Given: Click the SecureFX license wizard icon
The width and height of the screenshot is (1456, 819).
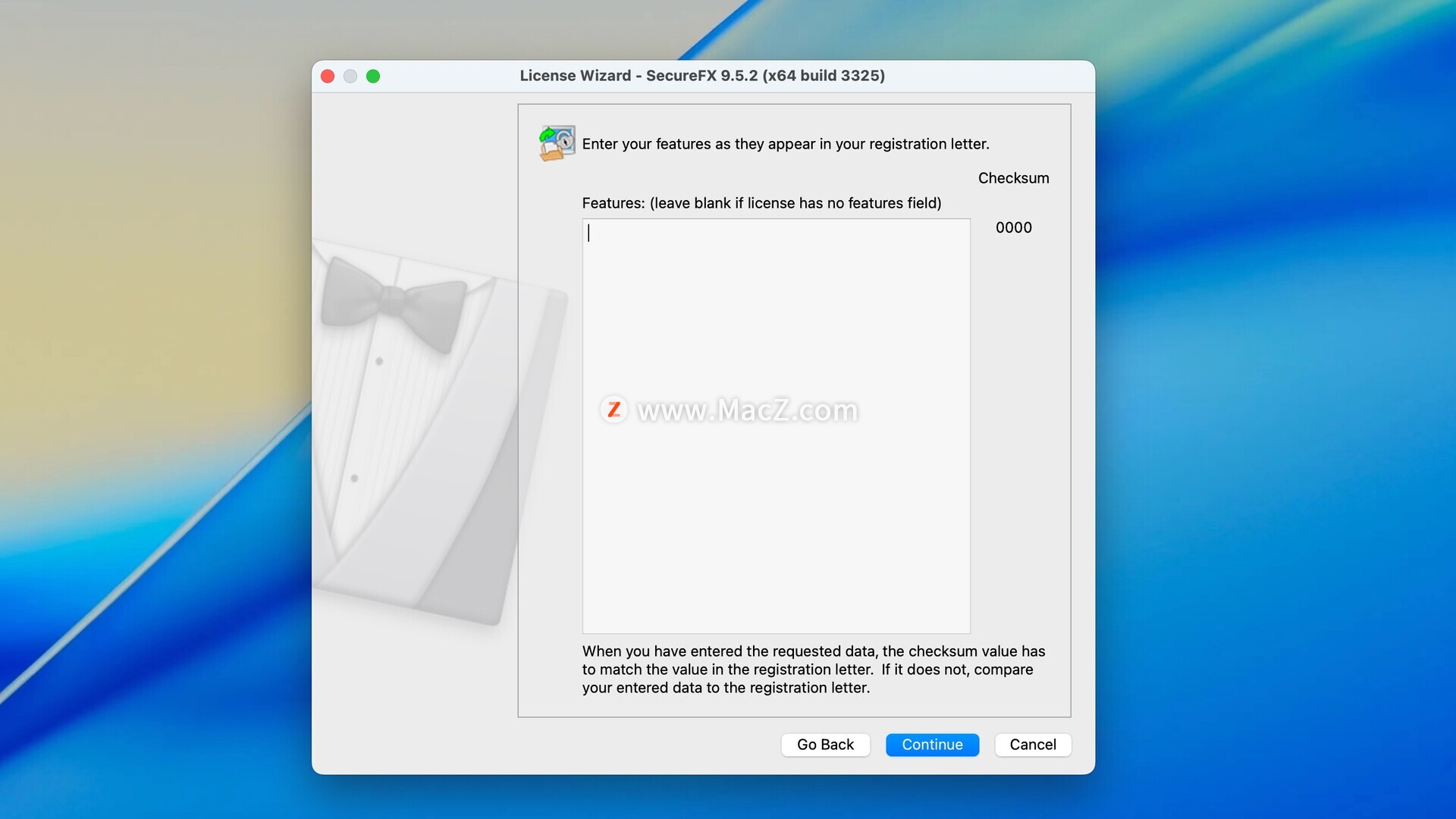Looking at the screenshot, I should coord(557,143).
